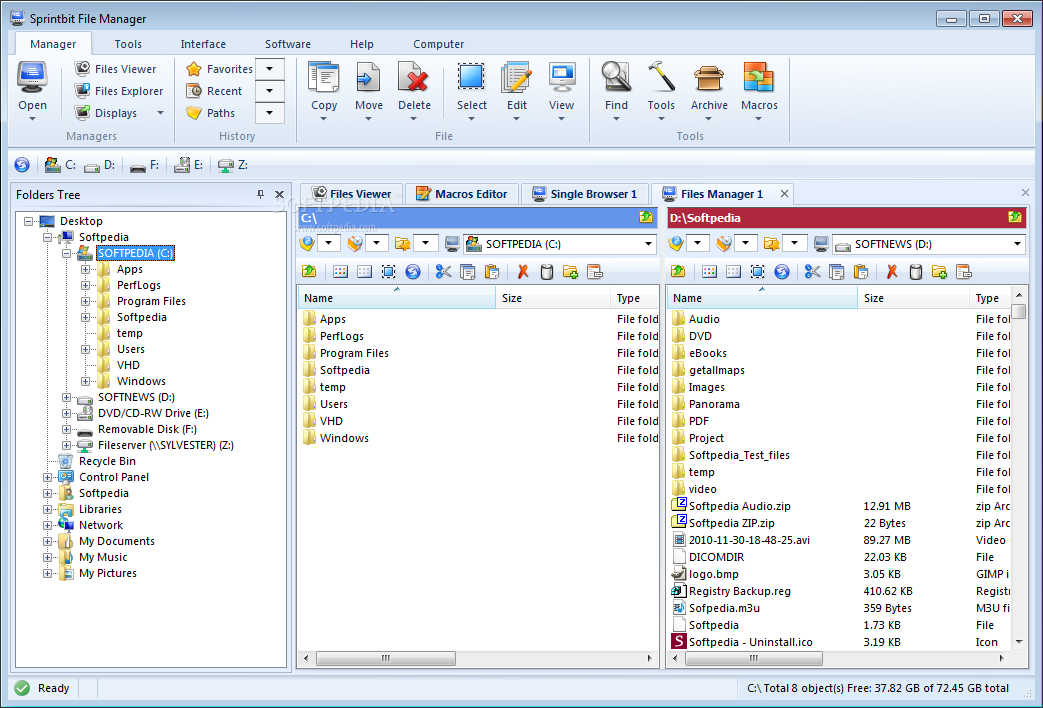This screenshot has width=1043, height=708.
Task: Click scroll-down arrow in D:\Softpedia pane
Action: point(1018,642)
